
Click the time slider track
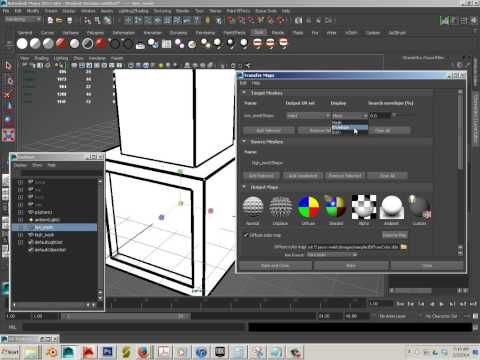coord(235,304)
